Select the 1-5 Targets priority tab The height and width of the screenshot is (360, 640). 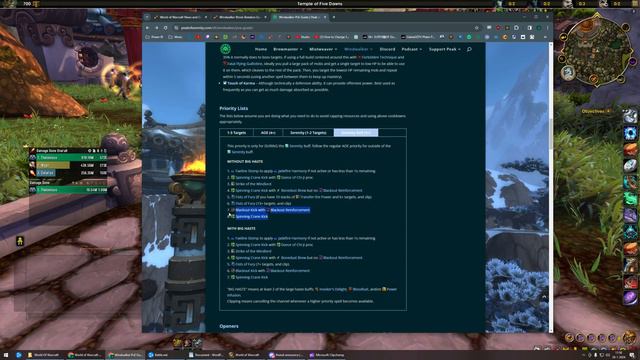click(236, 133)
